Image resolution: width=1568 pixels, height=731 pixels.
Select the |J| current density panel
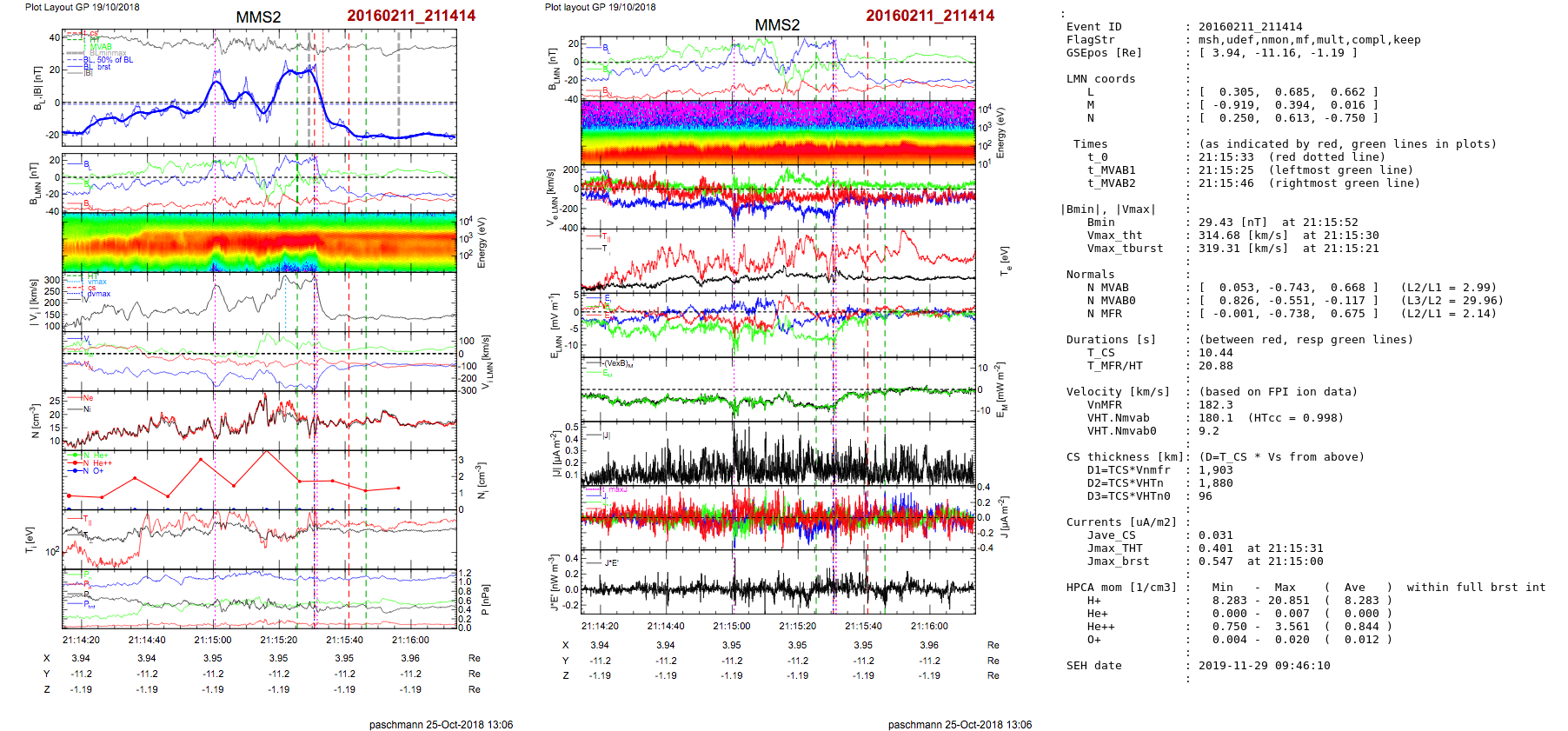[x=777, y=453]
